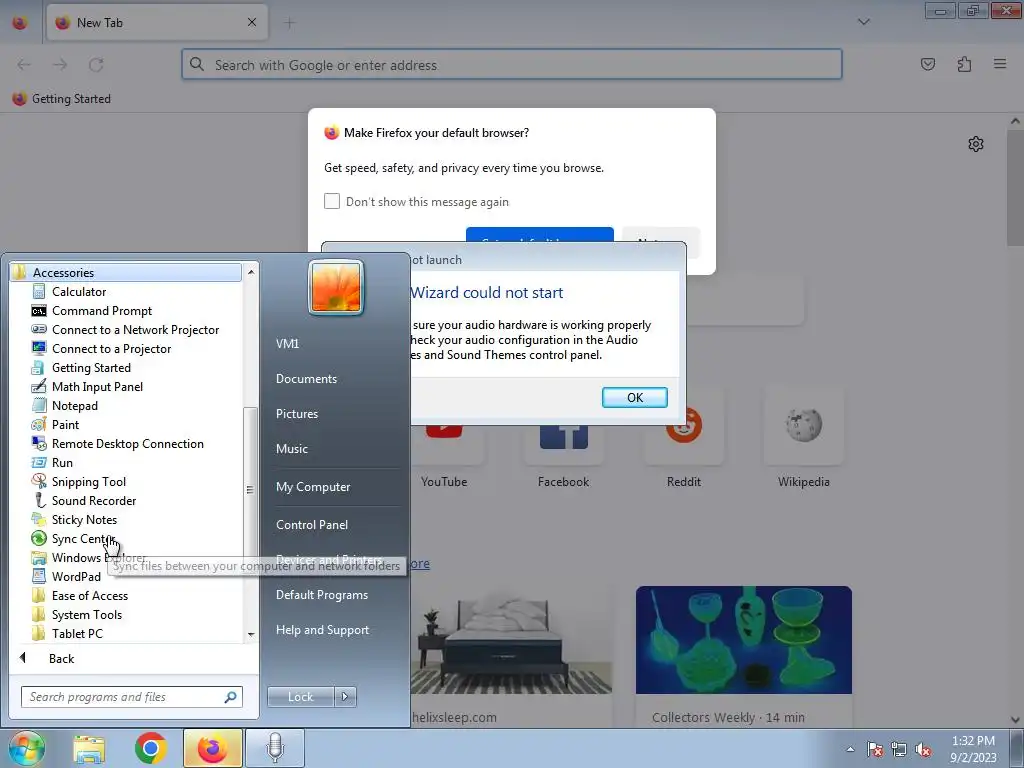The height and width of the screenshot is (768, 1024).
Task: Launch Sticky Notes
Action: 84,519
